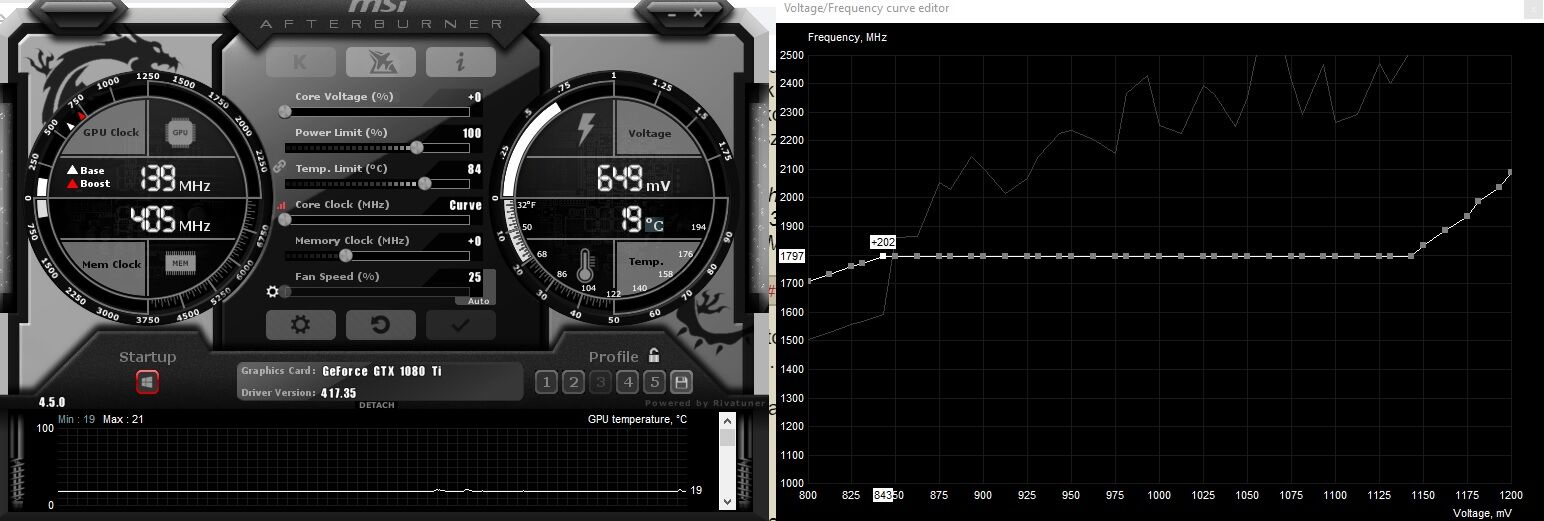Click the Temp. label panel

pos(646,262)
